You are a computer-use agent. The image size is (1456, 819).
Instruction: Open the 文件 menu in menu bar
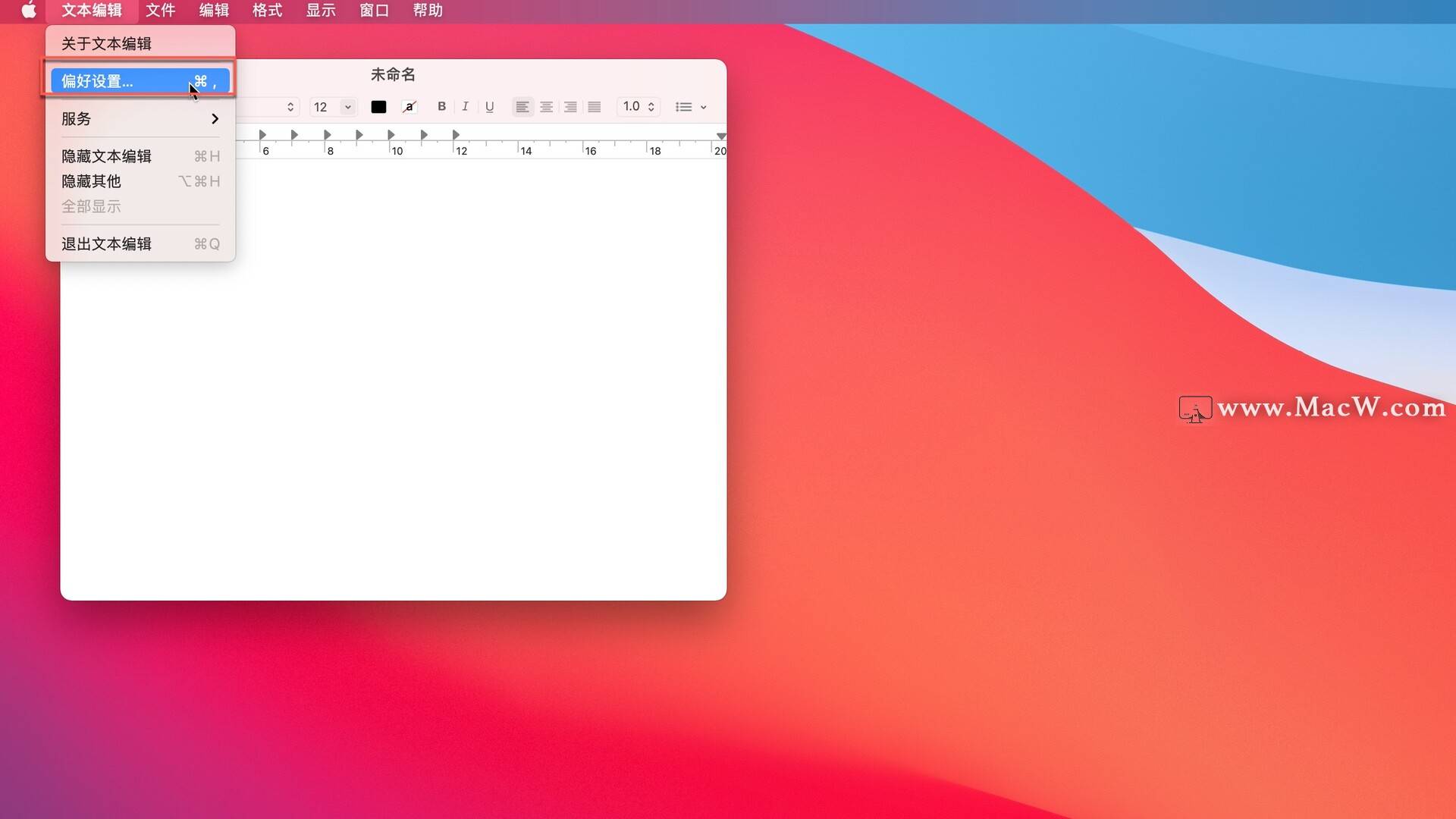pyautogui.click(x=160, y=11)
